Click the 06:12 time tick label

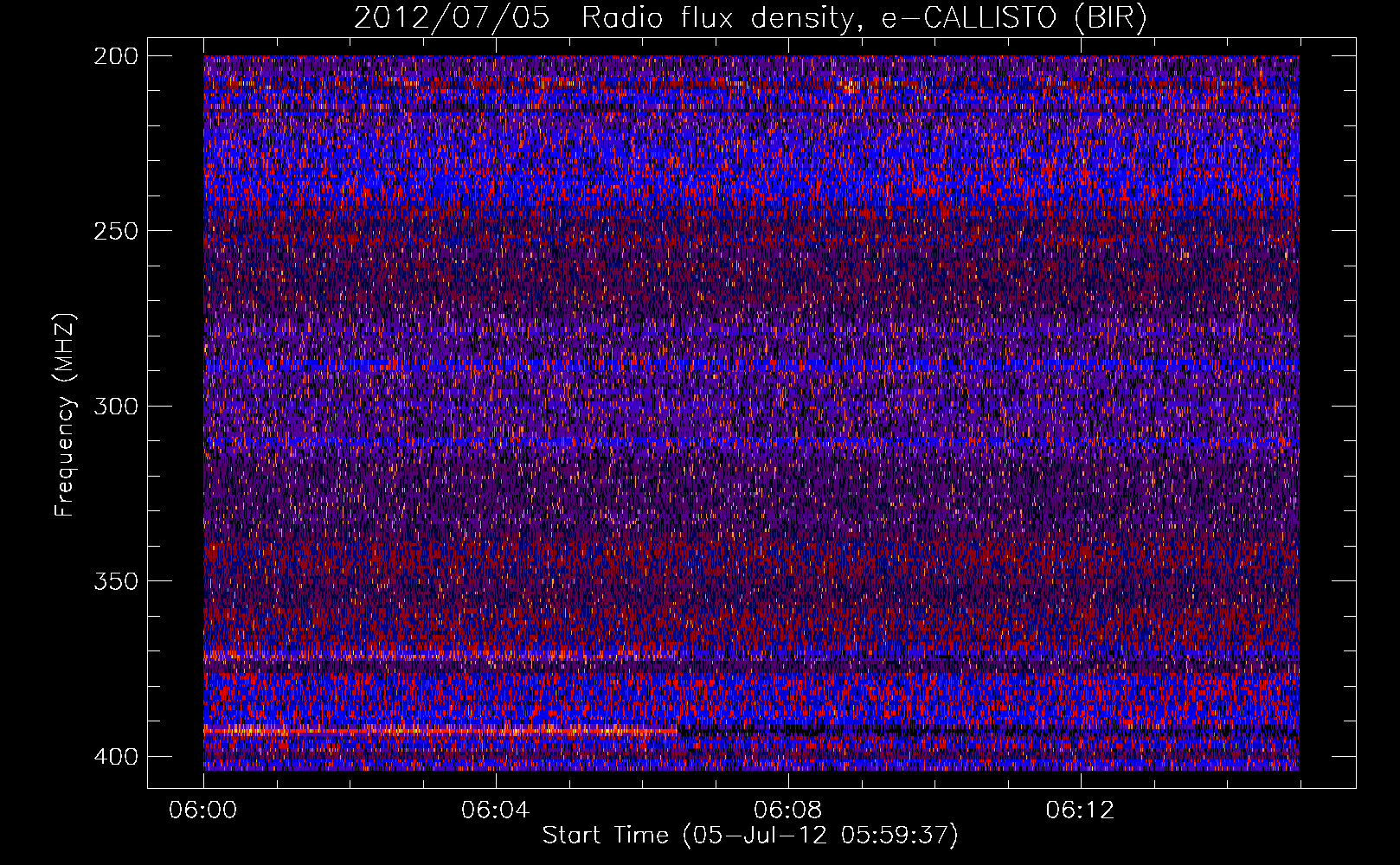(x=1081, y=811)
